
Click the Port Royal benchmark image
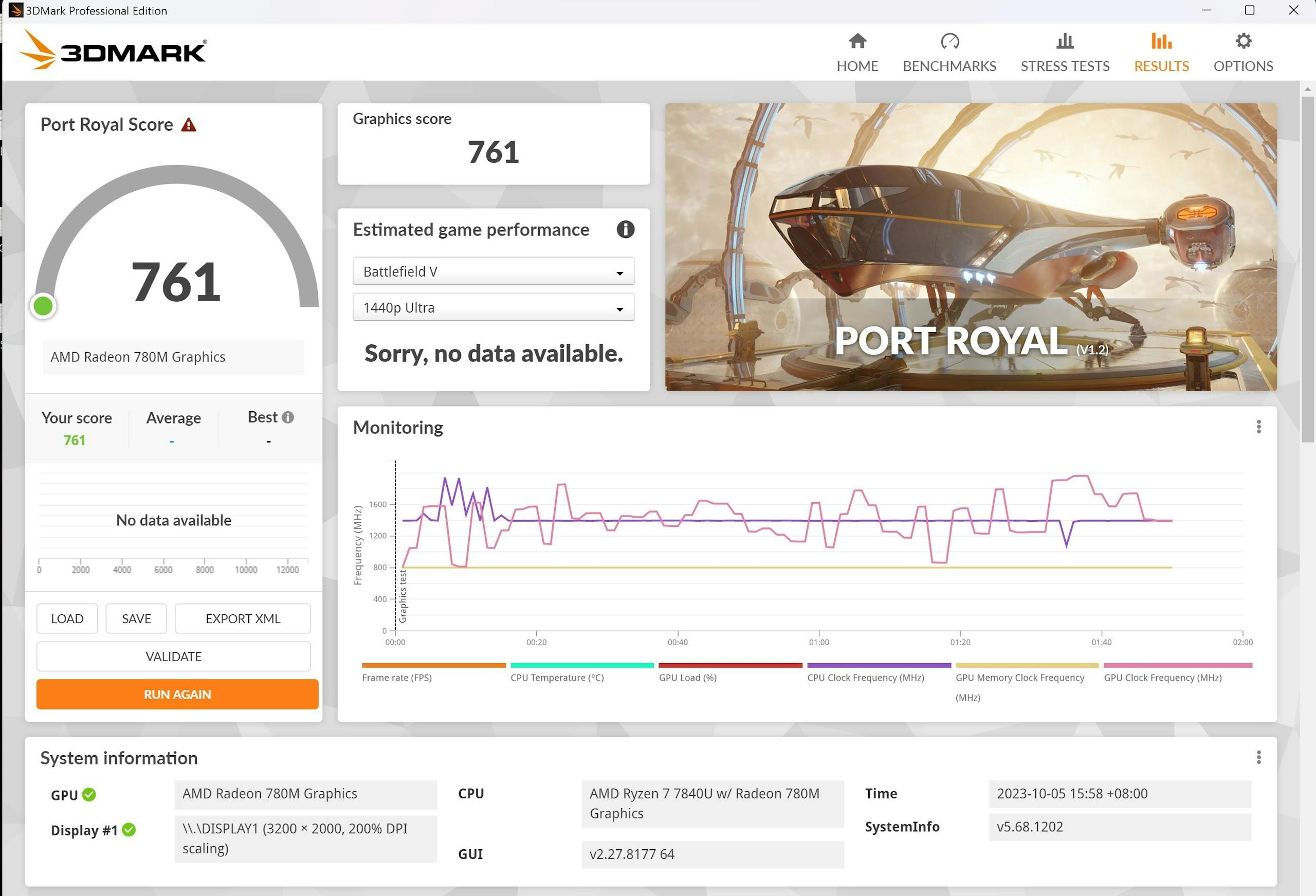(971, 247)
